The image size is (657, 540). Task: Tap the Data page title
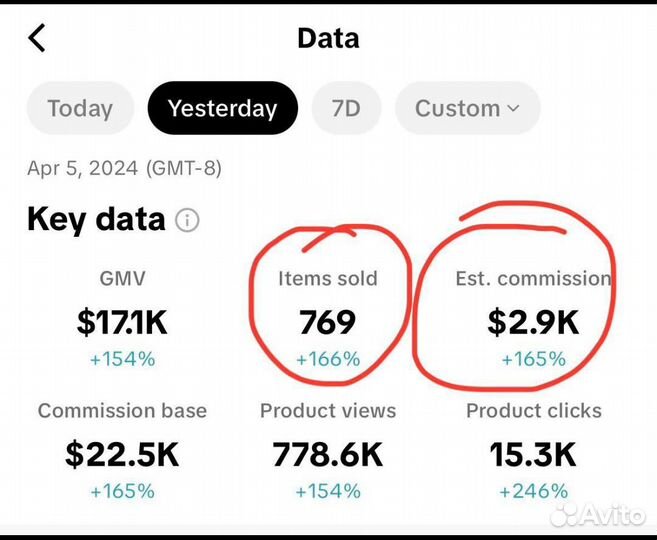(328, 39)
